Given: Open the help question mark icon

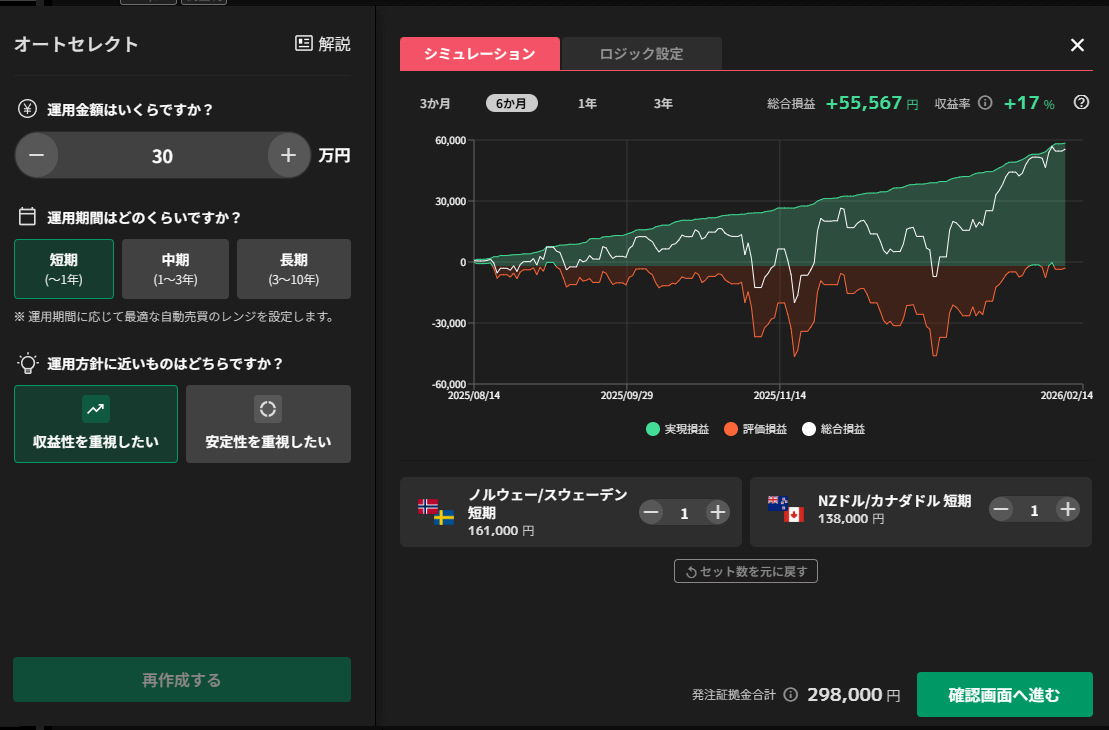Looking at the screenshot, I should (x=1081, y=102).
